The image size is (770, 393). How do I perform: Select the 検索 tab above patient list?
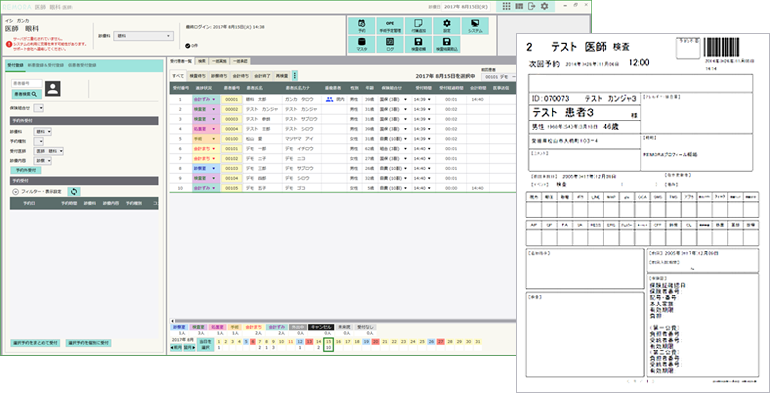click(201, 61)
